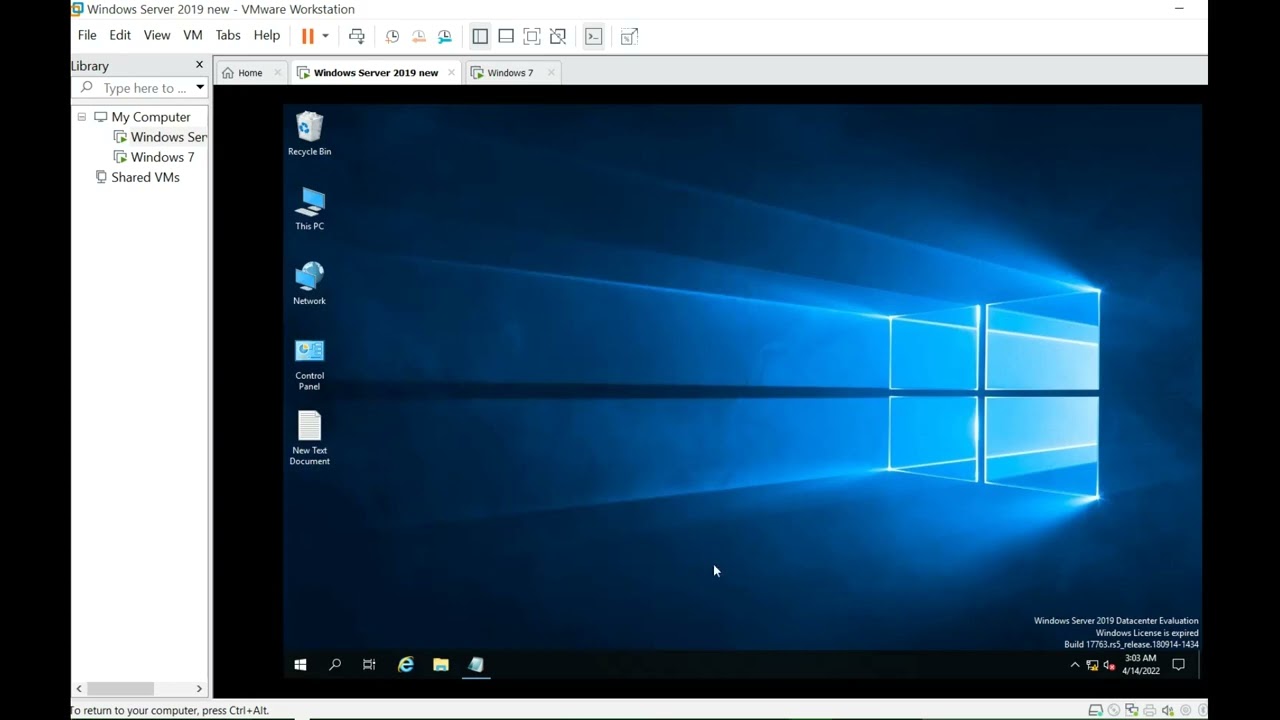
Task: Enter full screen mode
Action: (x=532, y=36)
